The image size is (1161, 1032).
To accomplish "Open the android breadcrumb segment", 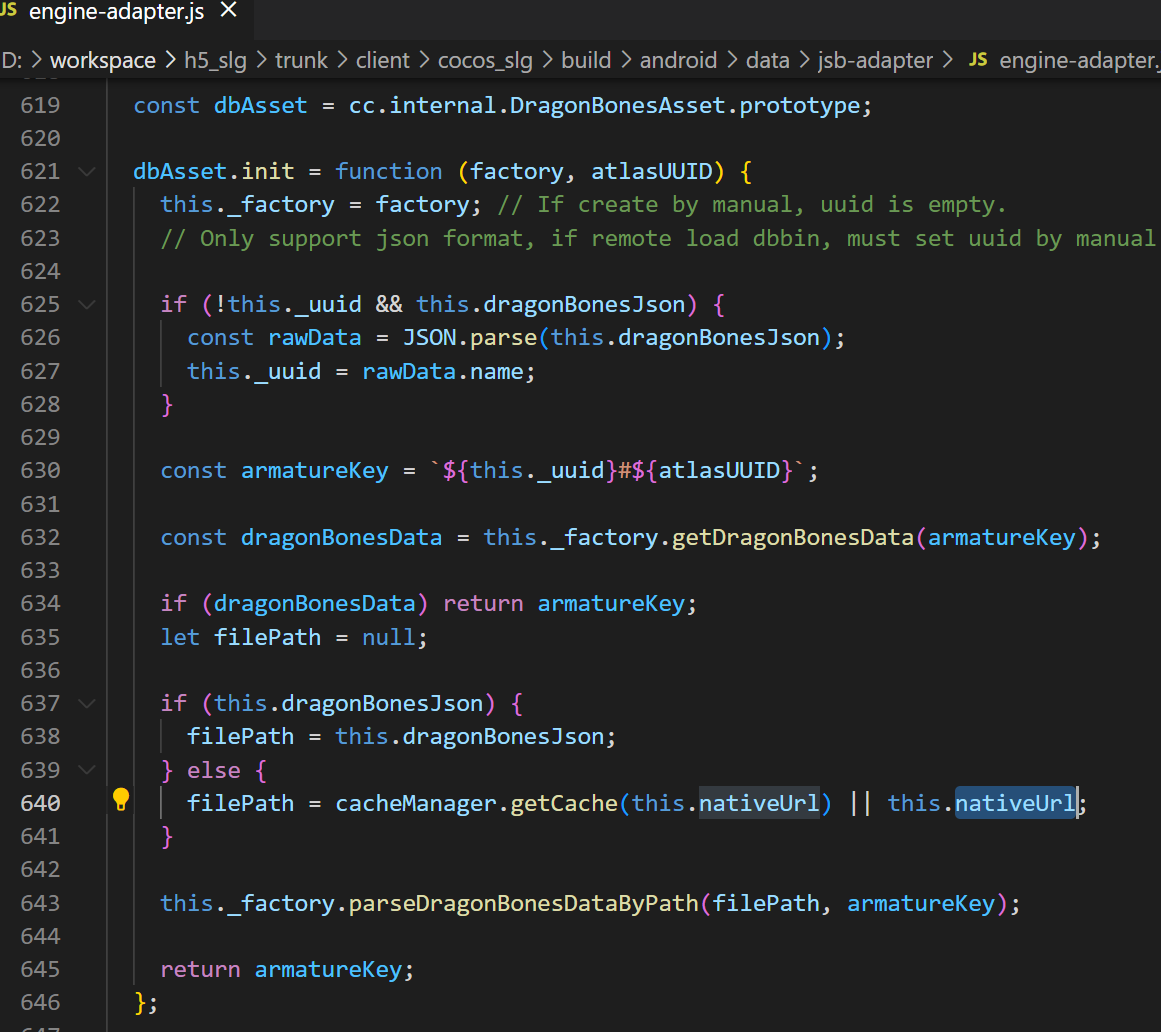I will tap(678, 60).
